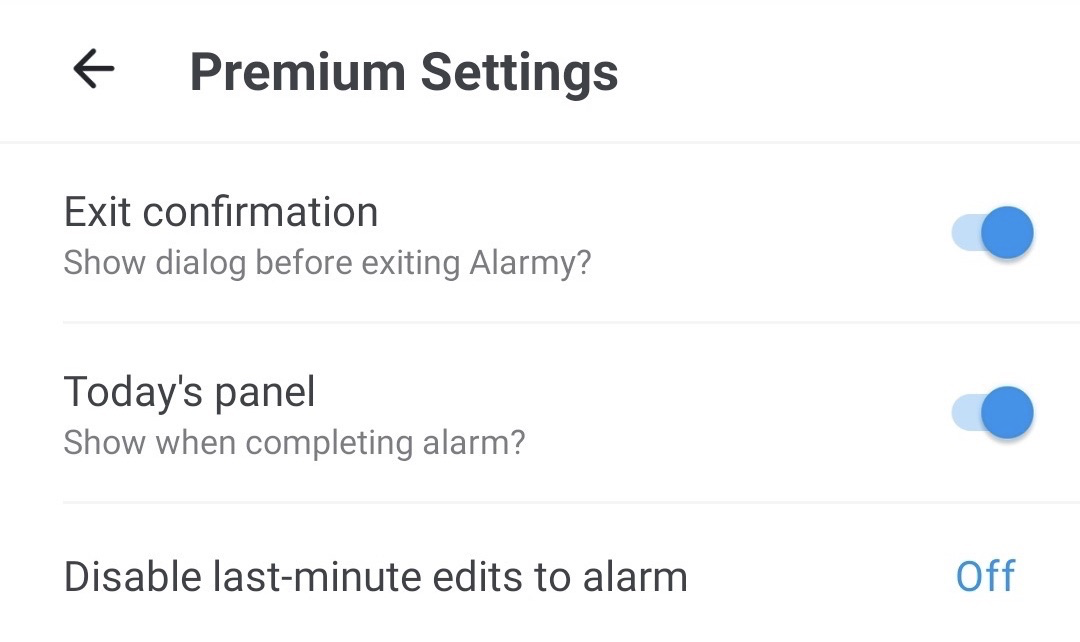Tap 'Show when completing alarm?' description

(294, 442)
